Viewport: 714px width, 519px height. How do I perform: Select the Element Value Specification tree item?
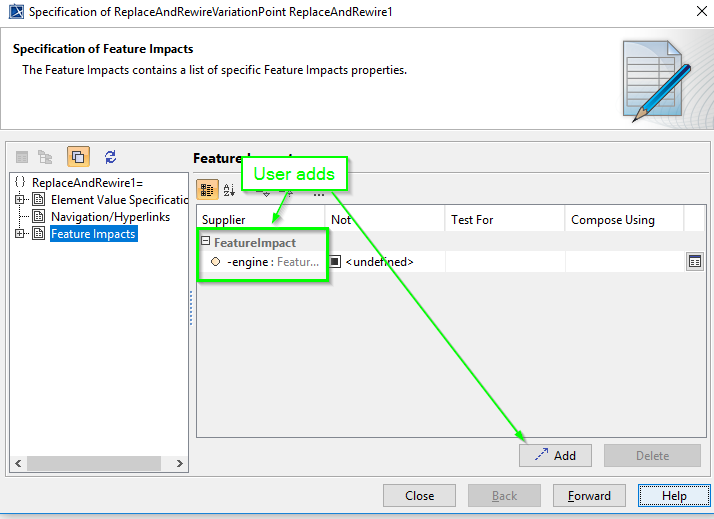[119, 199]
